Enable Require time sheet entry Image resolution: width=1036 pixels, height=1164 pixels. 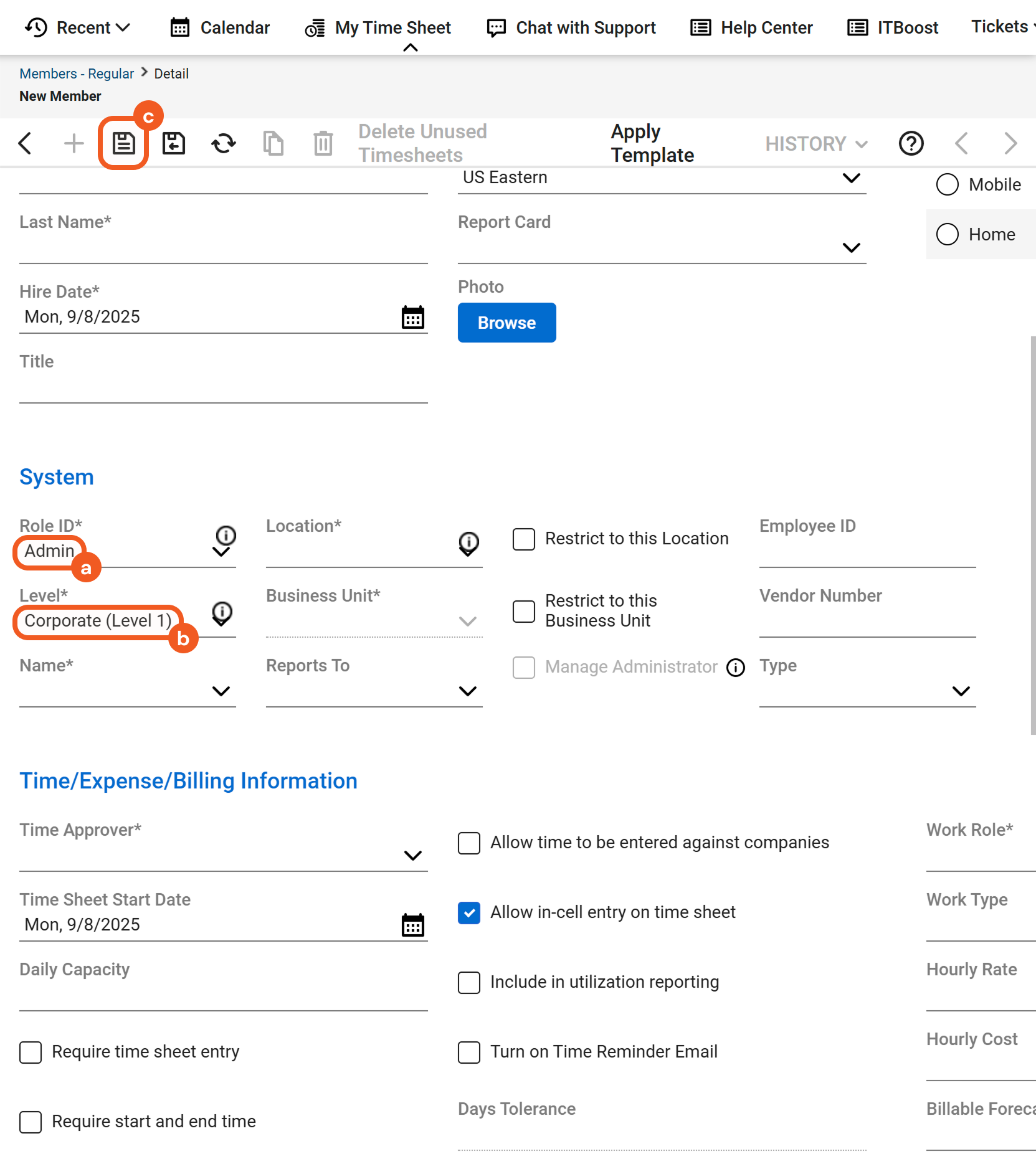31,1053
